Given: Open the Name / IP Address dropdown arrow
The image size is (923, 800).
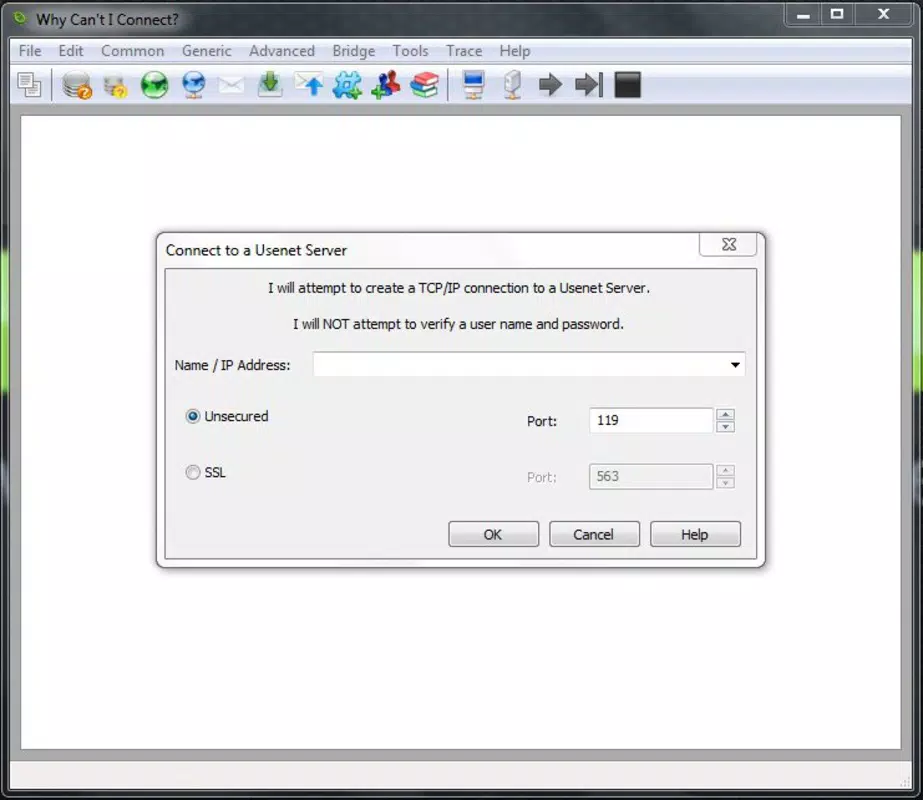Looking at the screenshot, I should 735,365.
